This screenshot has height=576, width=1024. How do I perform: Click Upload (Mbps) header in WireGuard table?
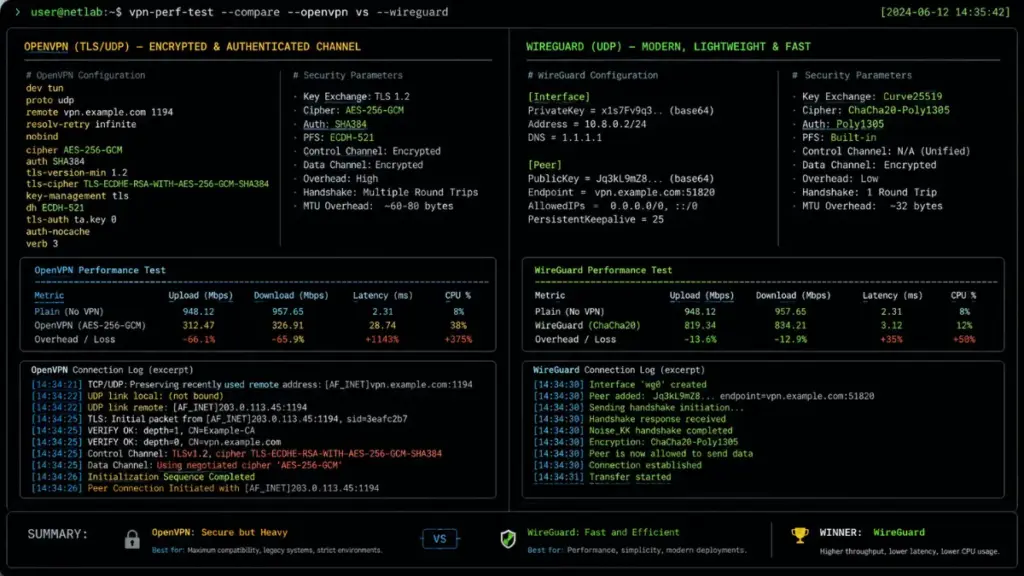coord(701,296)
